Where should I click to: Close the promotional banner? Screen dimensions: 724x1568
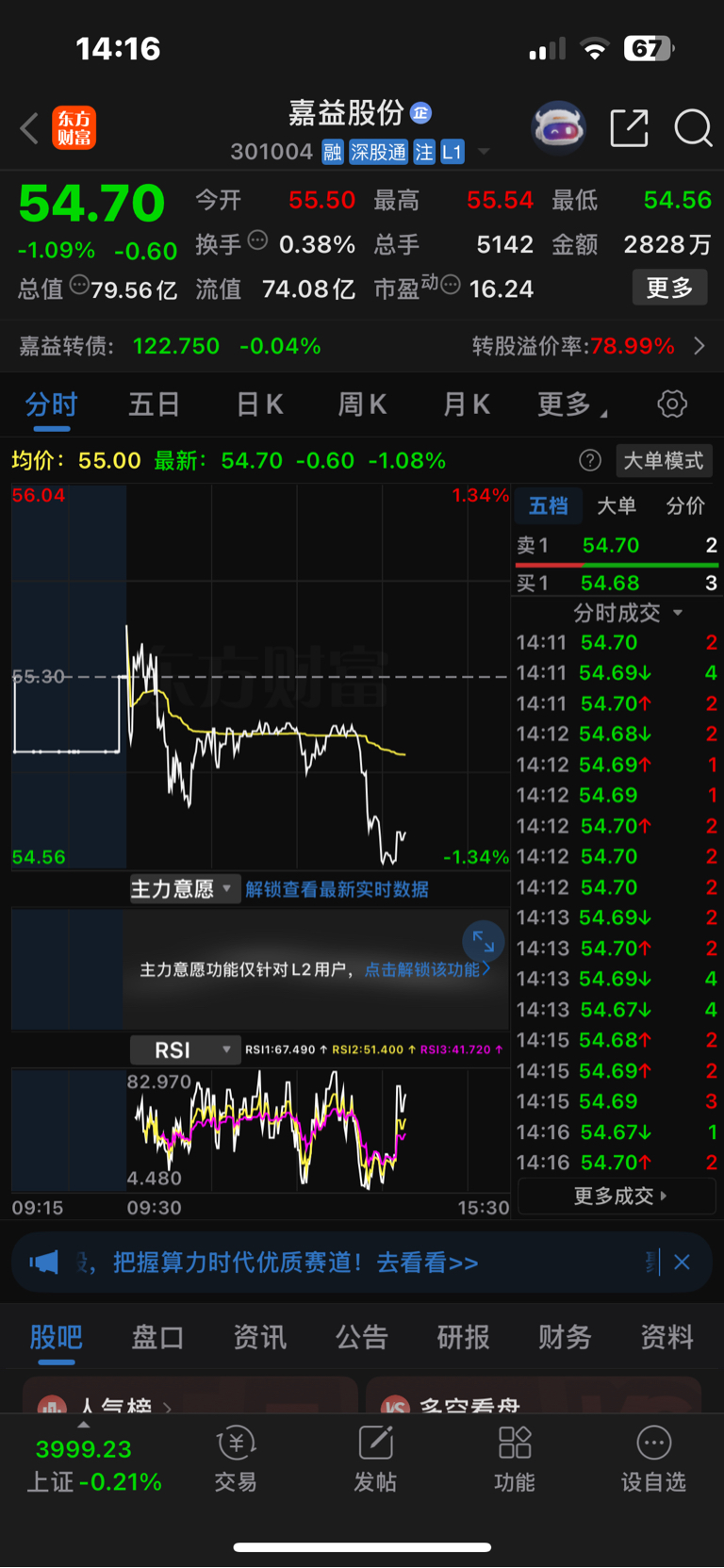click(x=682, y=1262)
